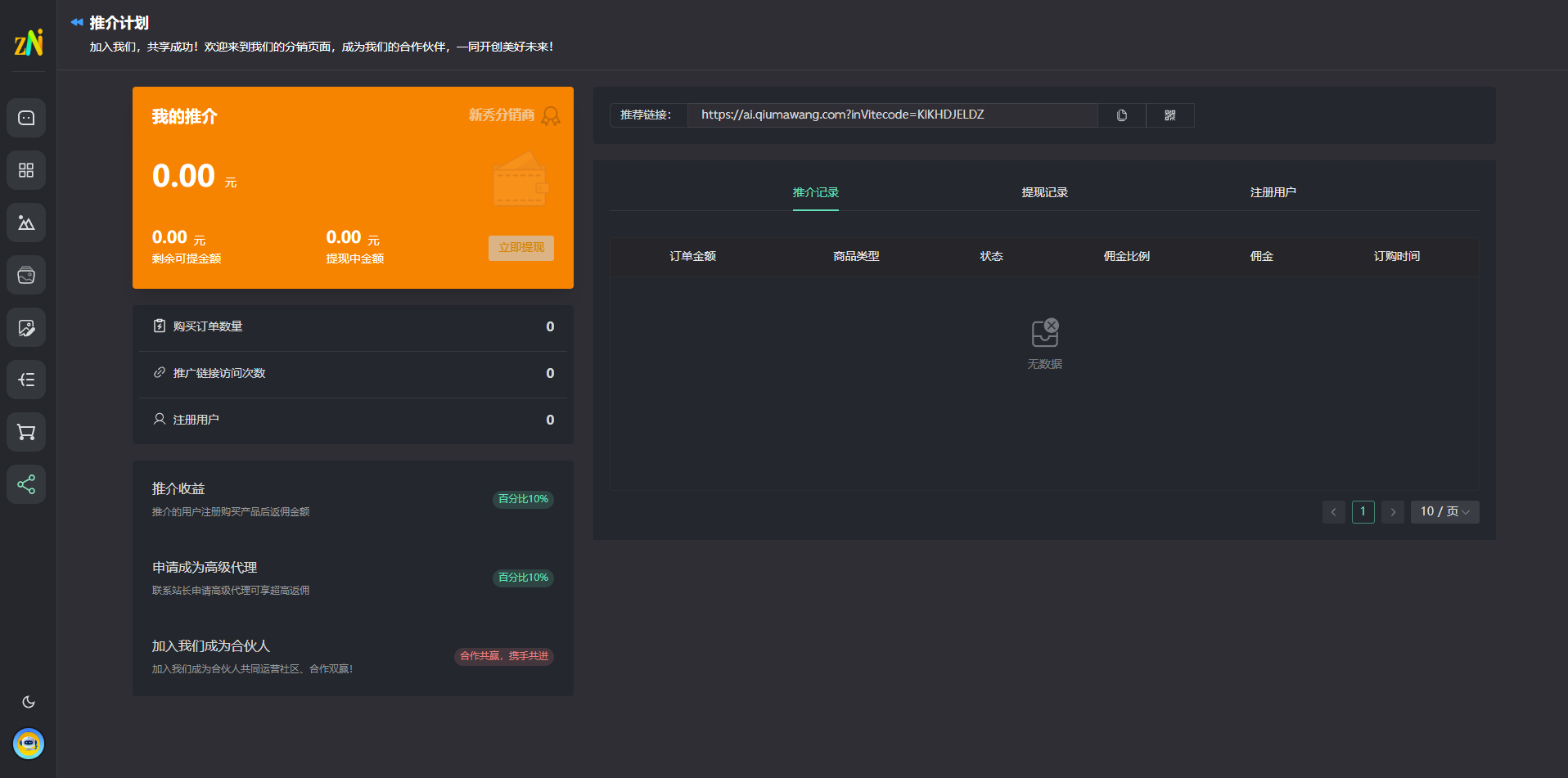Click the 百分比10% tag next to 推介收益

coord(523,499)
